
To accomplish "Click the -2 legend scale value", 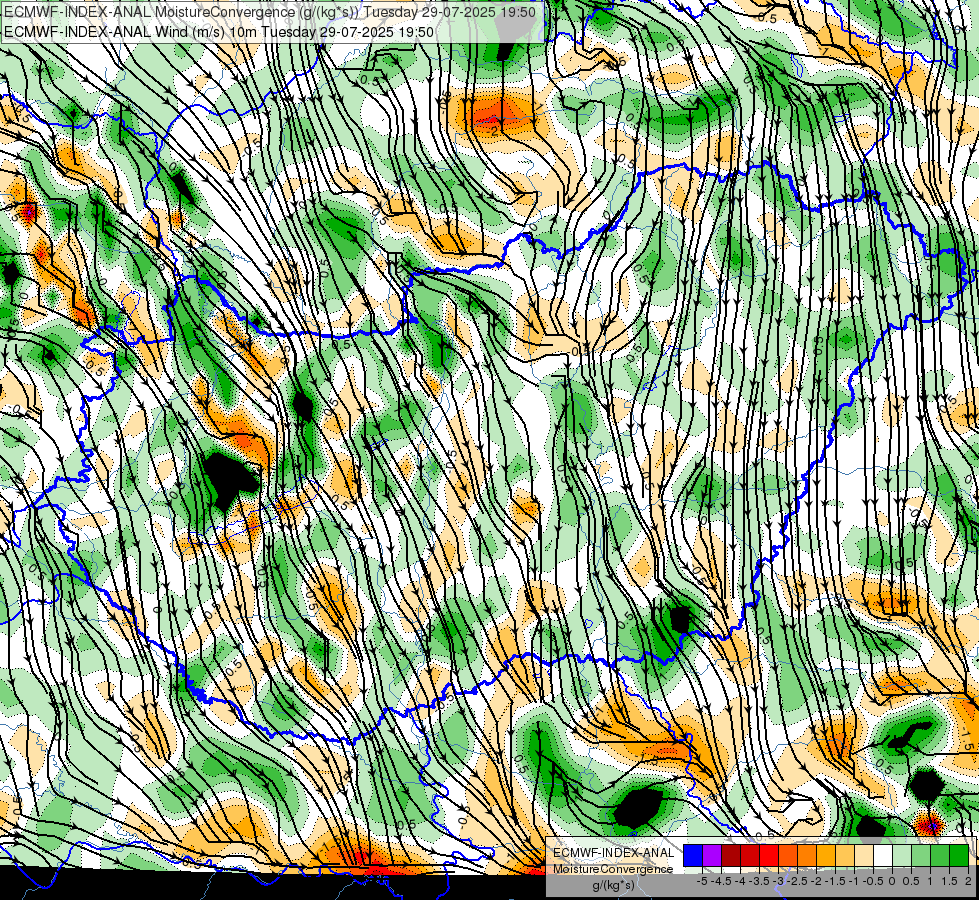I will 817,881.
